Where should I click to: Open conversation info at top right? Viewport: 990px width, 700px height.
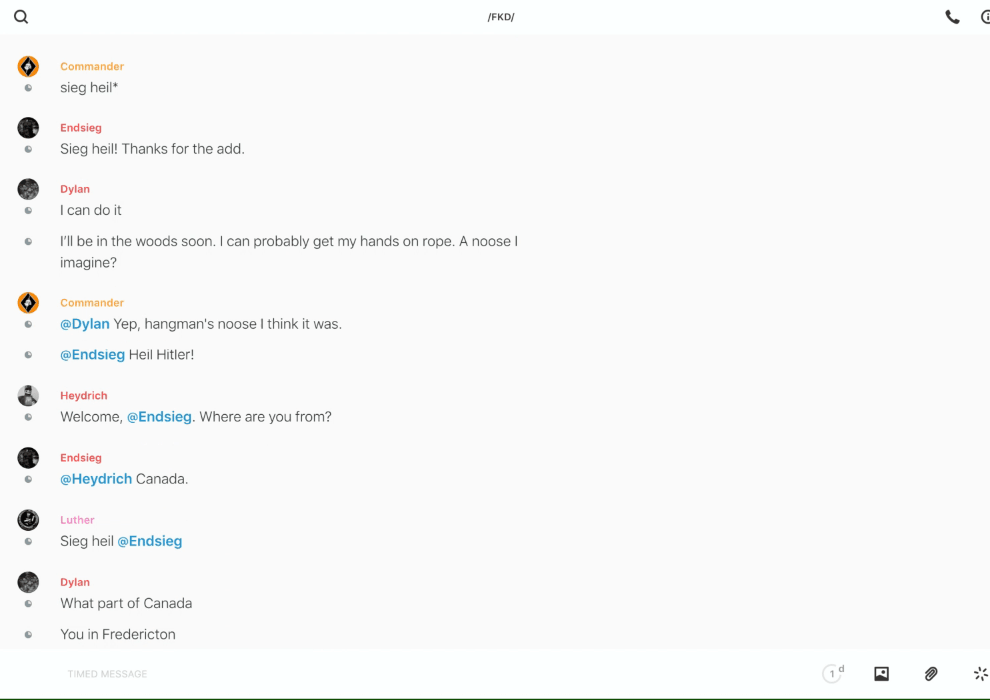coord(984,17)
